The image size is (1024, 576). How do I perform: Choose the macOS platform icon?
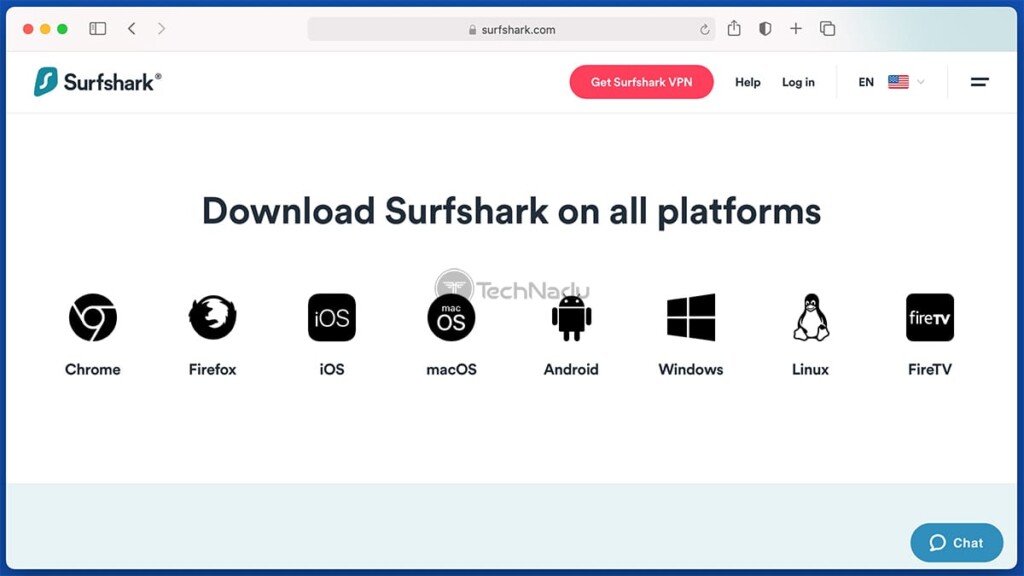[x=451, y=317]
